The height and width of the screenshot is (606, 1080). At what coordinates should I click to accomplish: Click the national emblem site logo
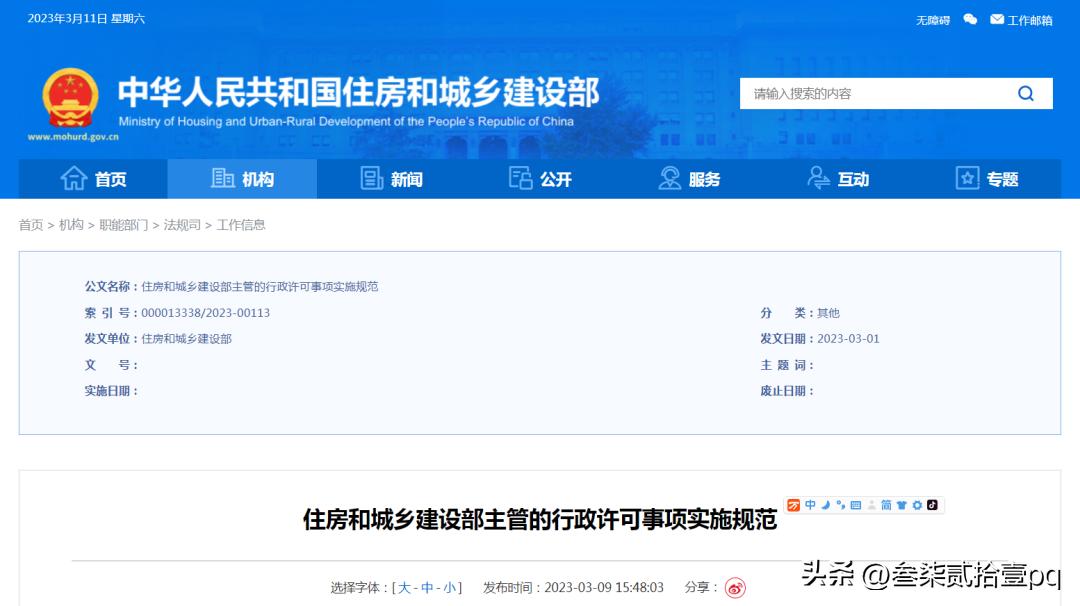pos(69,96)
